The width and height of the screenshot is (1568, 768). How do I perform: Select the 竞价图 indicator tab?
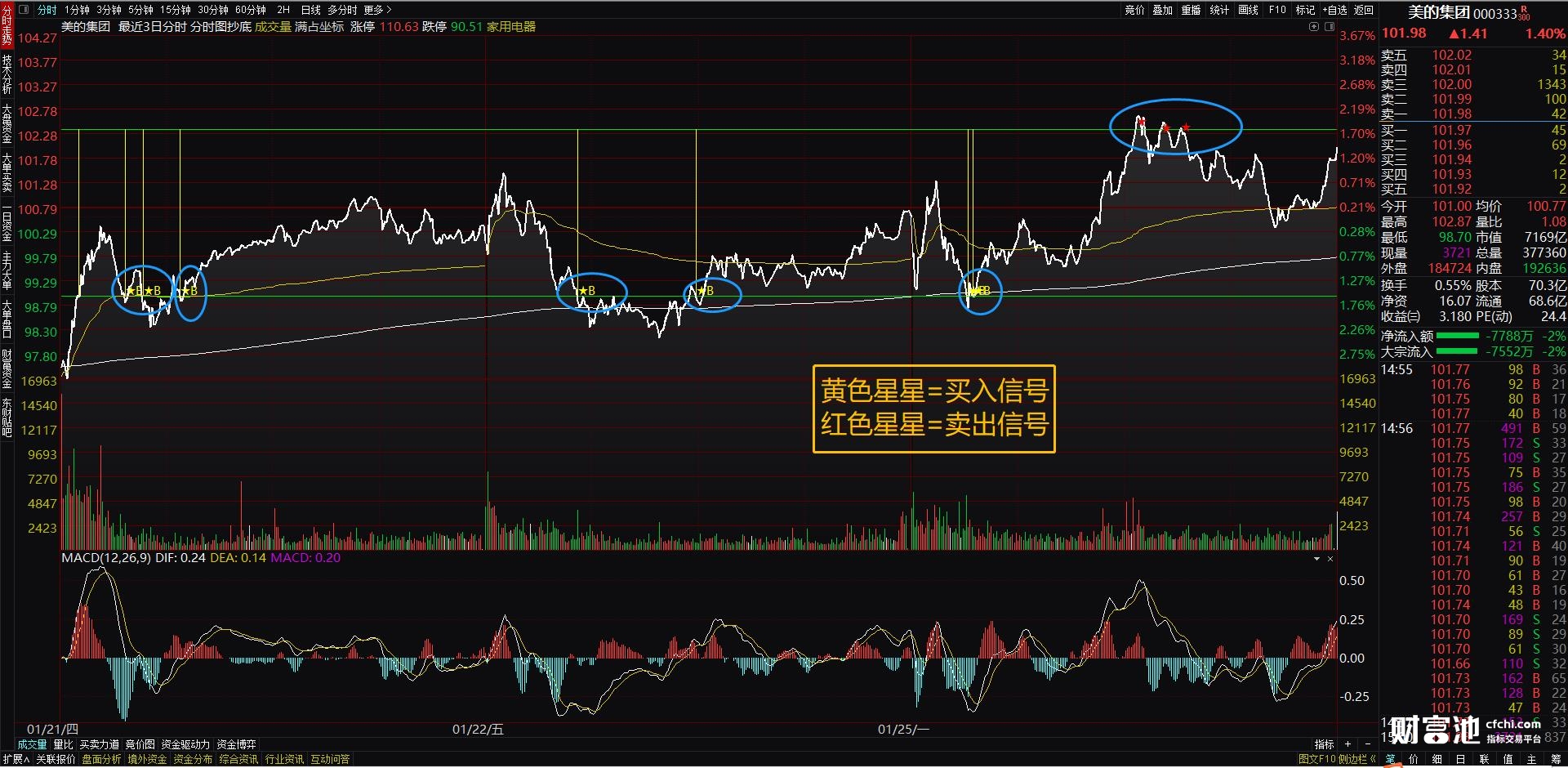[x=140, y=744]
